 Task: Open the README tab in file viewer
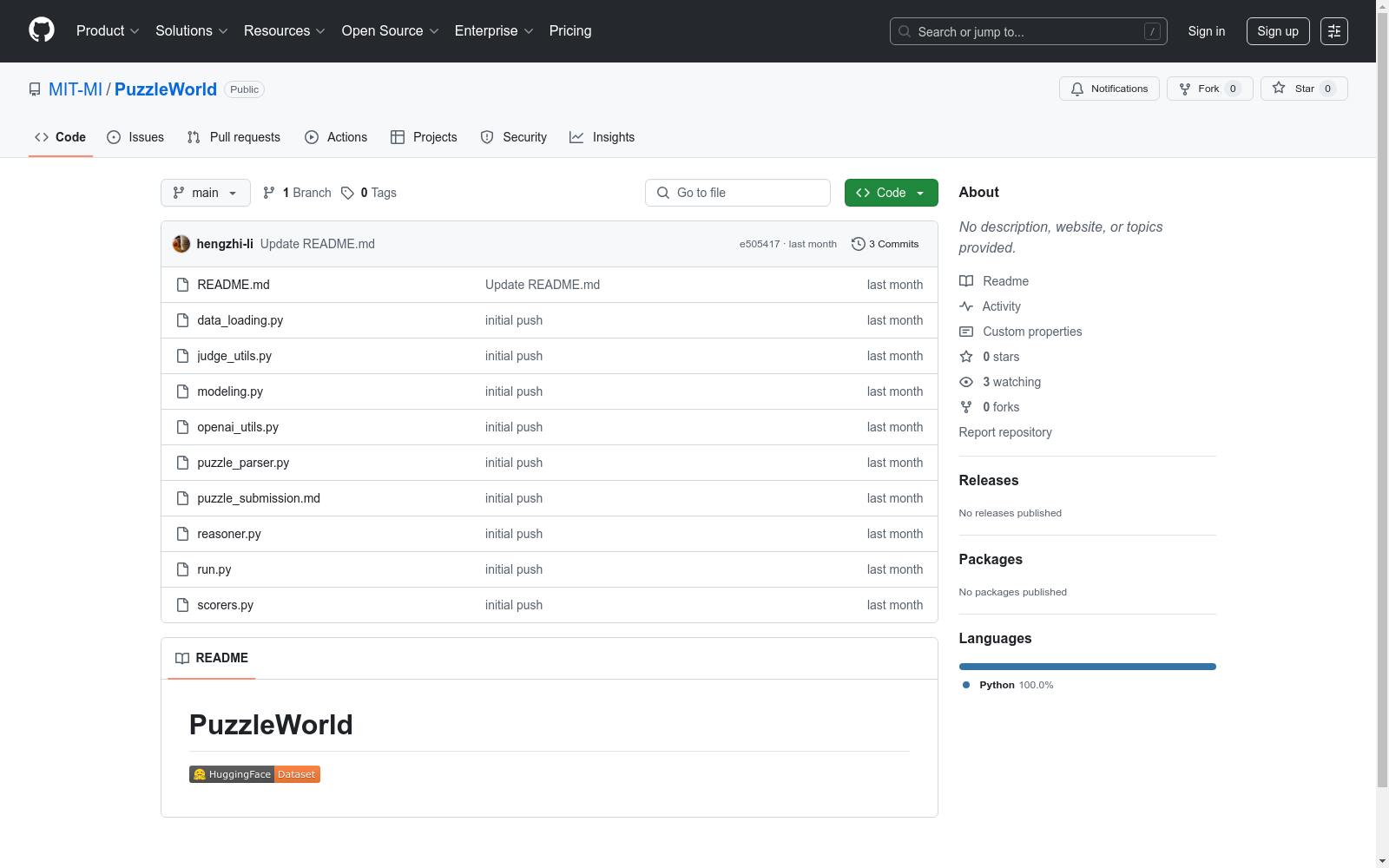[x=212, y=658]
